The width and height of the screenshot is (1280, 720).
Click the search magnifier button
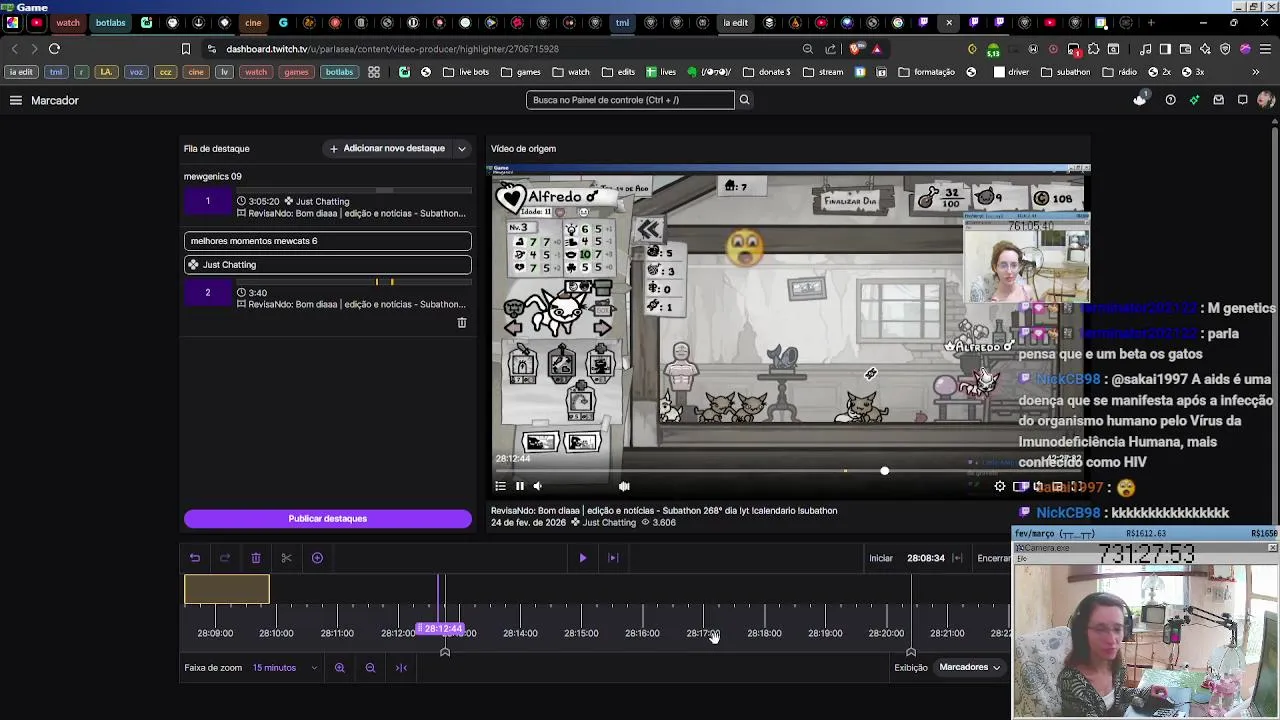(x=744, y=100)
